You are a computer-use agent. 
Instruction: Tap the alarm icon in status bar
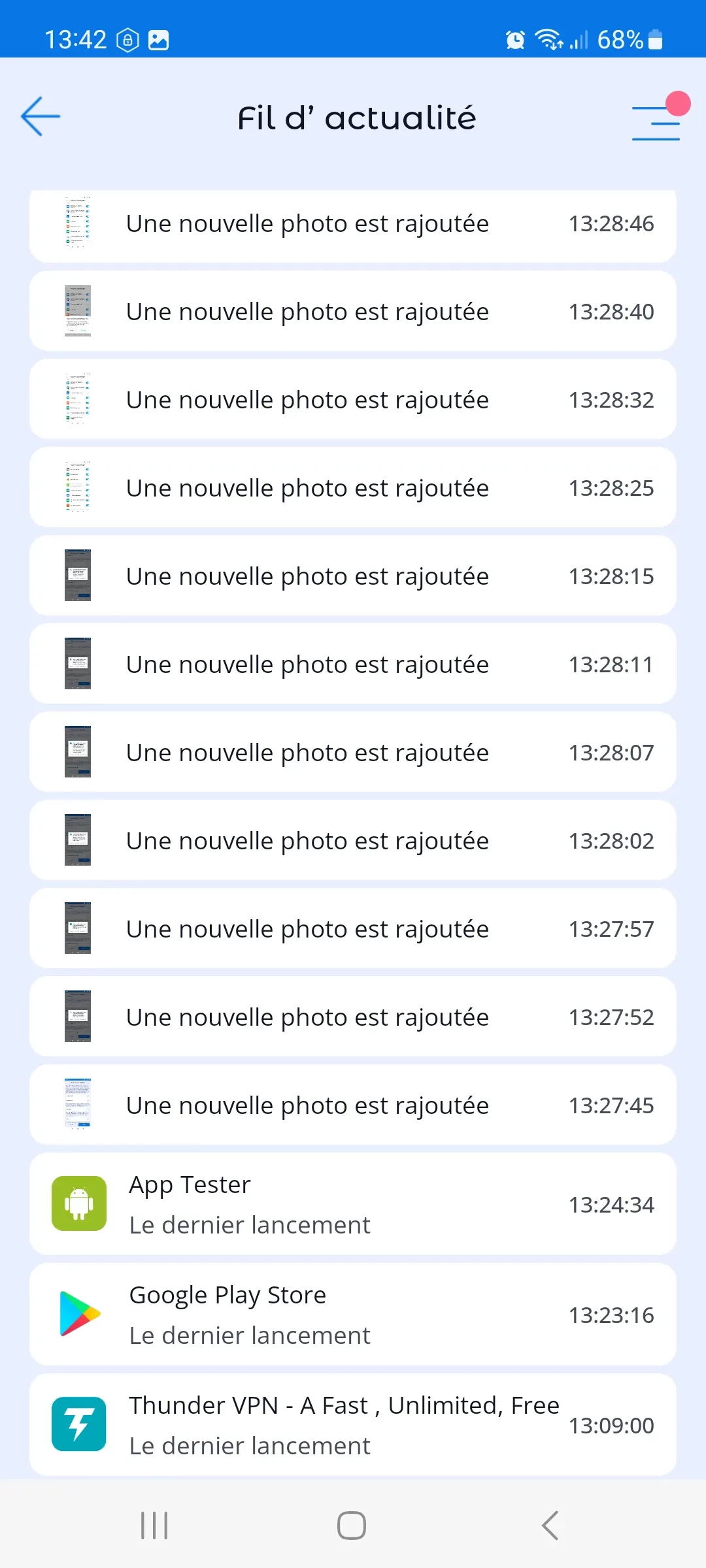click(x=515, y=41)
